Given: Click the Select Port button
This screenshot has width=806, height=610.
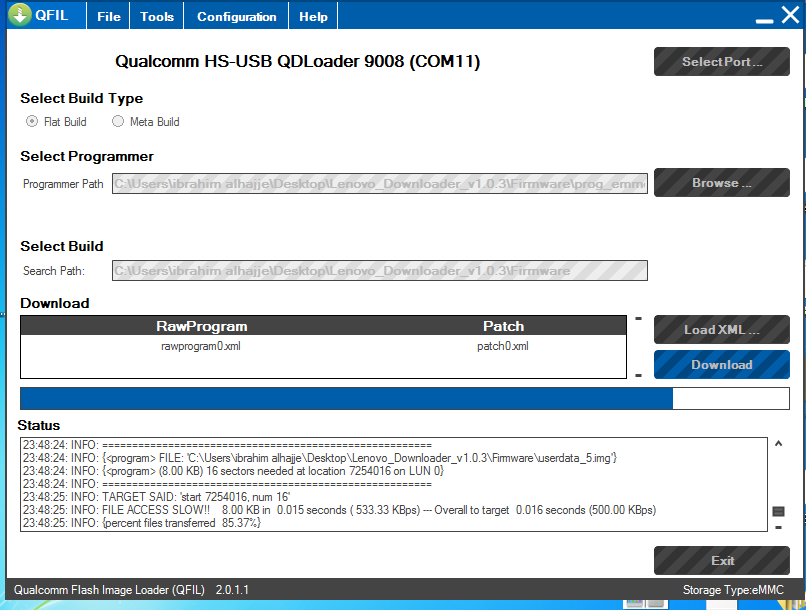Looking at the screenshot, I should point(722,62).
